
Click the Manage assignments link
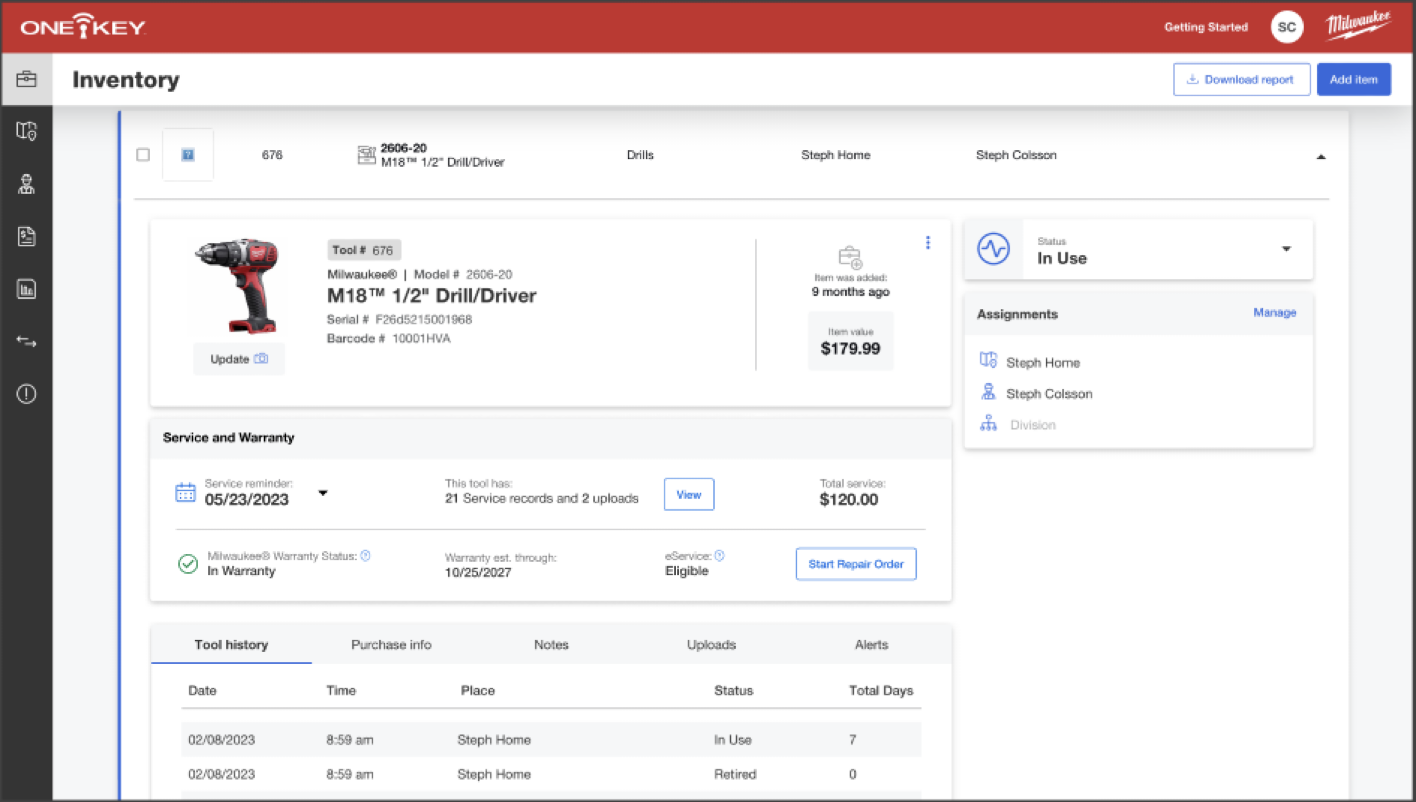1274,313
